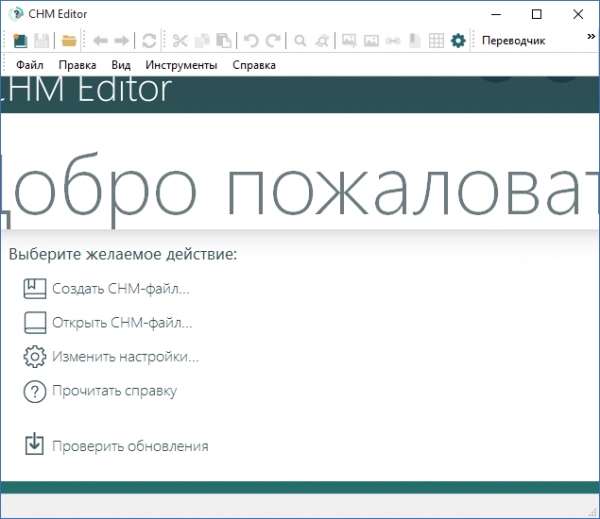Click the download arrow updates icon
This screenshot has height=519, width=600.
[x=34, y=444]
